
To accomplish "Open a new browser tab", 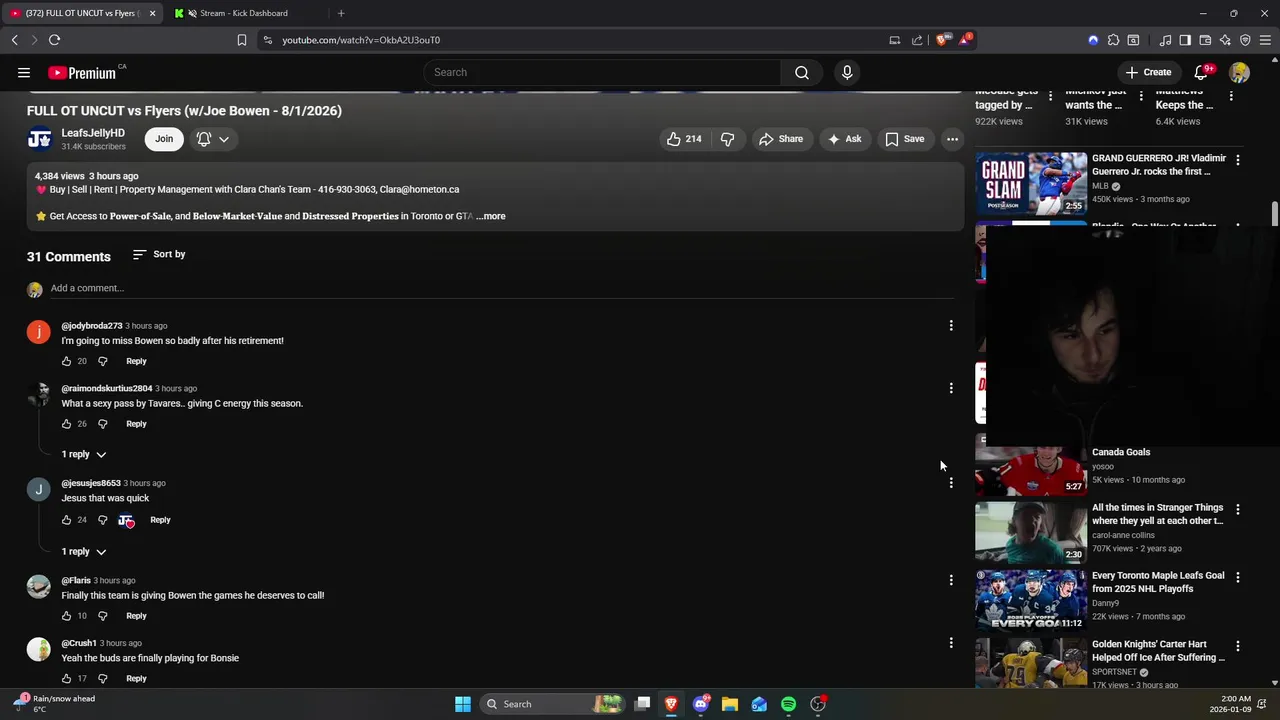I will pos(341,13).
